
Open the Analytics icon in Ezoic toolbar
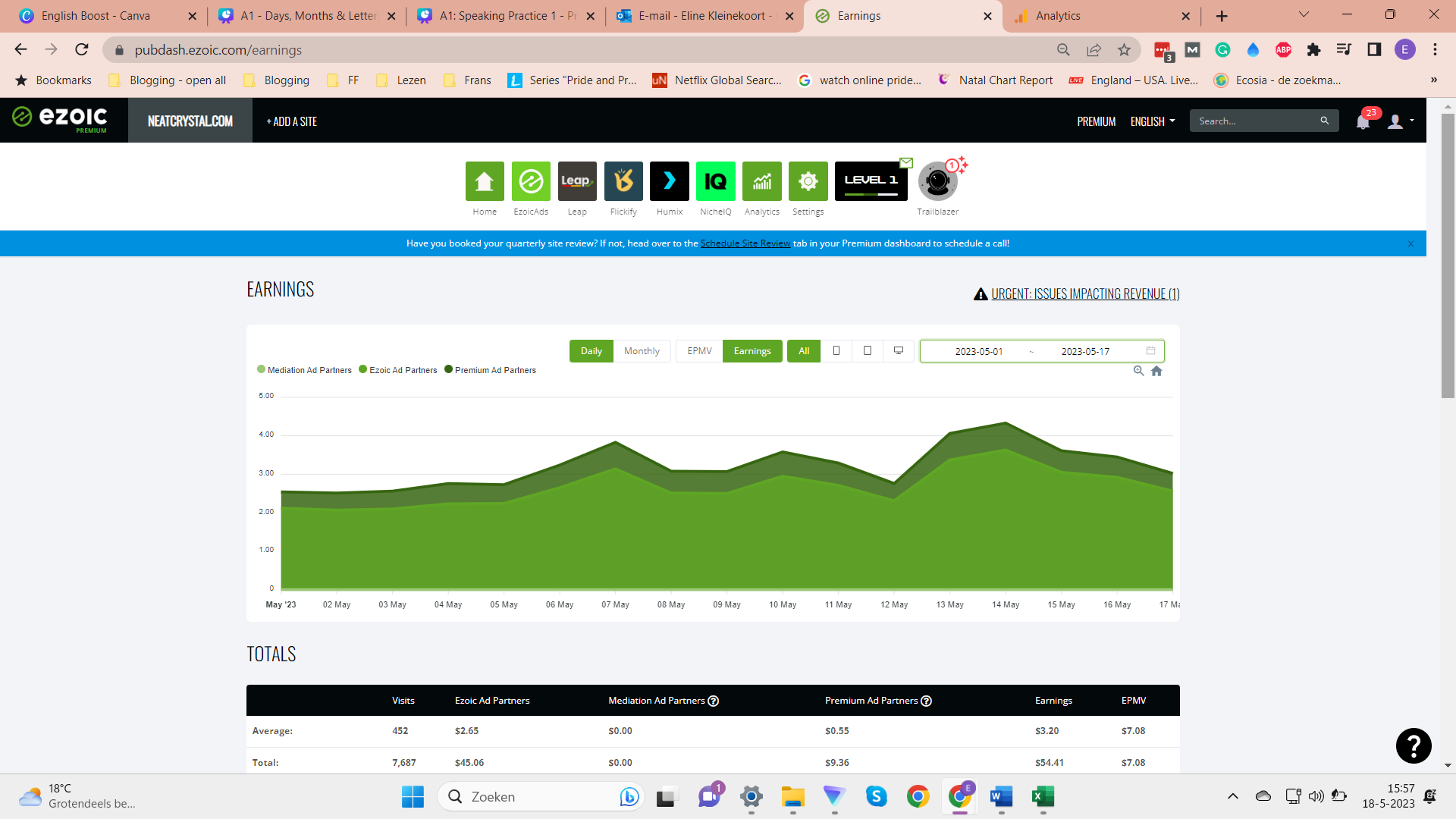762,180
